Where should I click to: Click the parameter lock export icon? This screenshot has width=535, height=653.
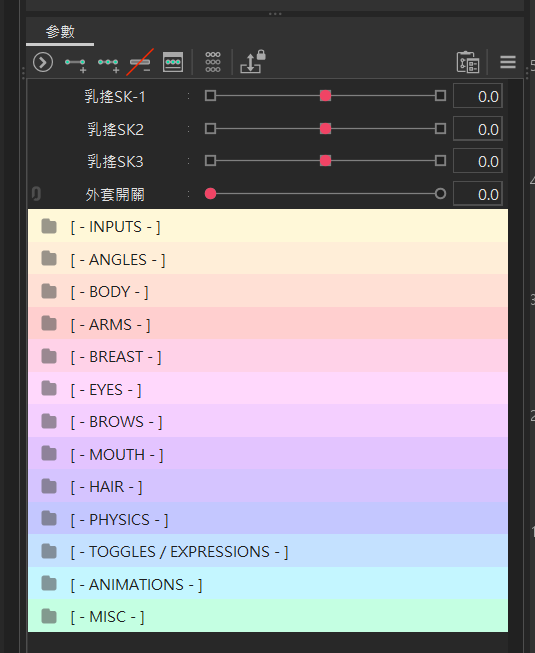pyautogui.click(x=253, y=62)
